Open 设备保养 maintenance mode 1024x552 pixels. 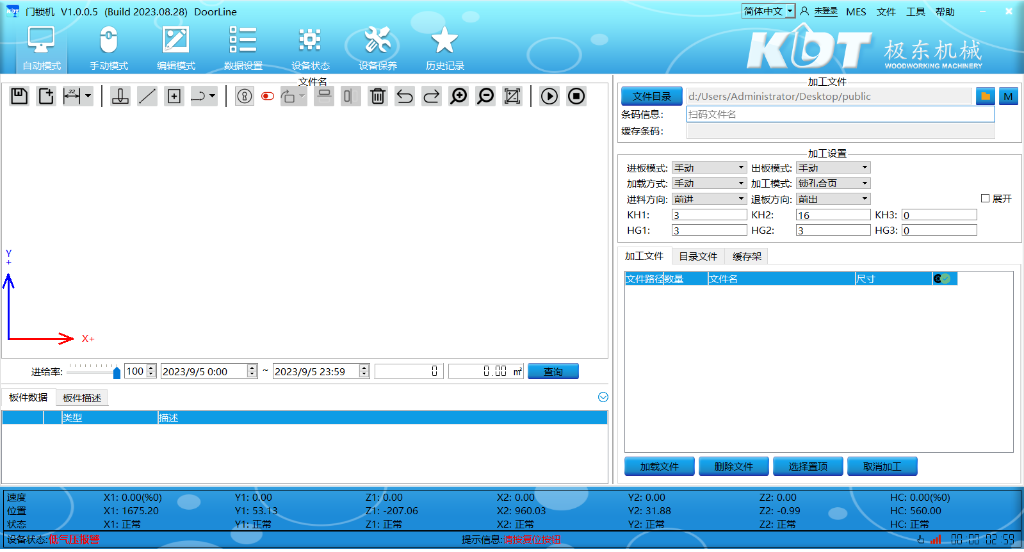tap(377, 49)
